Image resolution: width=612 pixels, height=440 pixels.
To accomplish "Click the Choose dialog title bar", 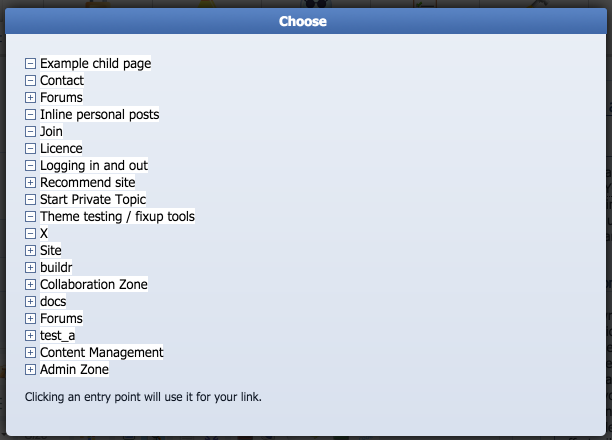I will [x=306, y=21].
